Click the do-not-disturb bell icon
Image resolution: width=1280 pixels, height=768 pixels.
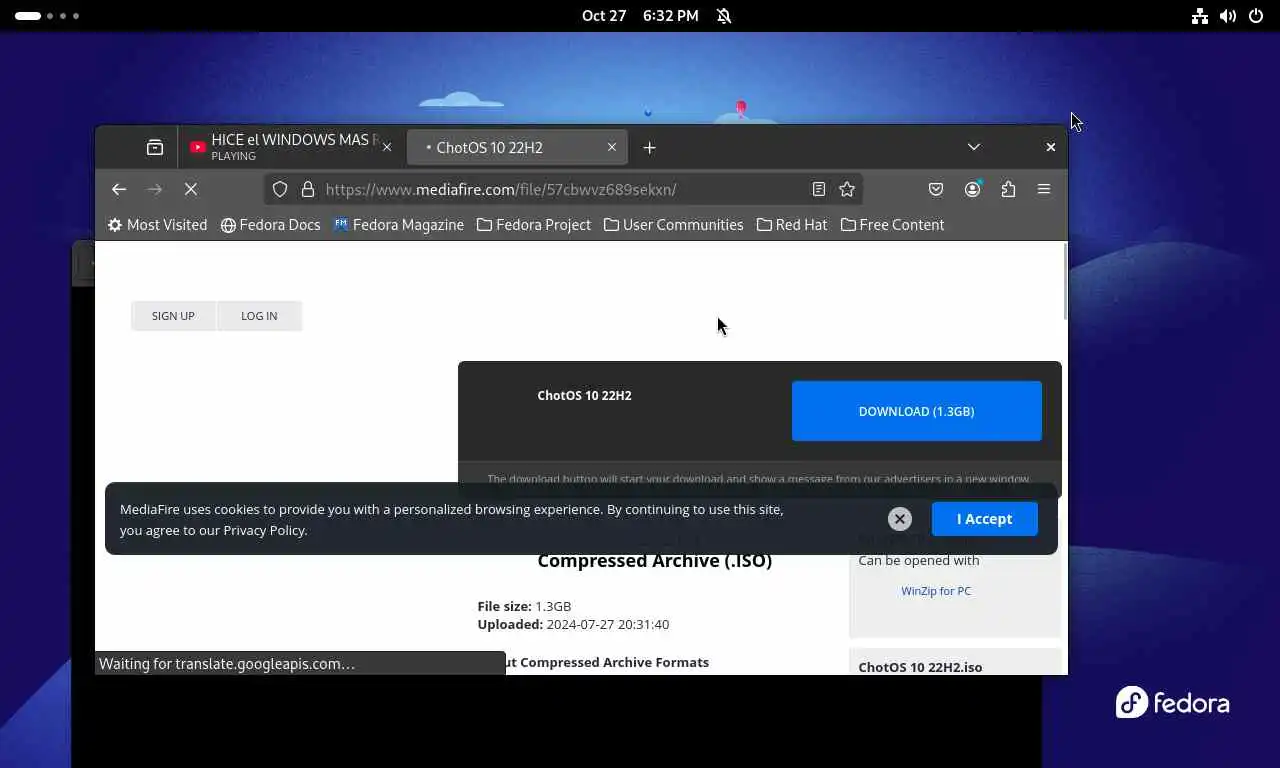click(x=724, y=16)
